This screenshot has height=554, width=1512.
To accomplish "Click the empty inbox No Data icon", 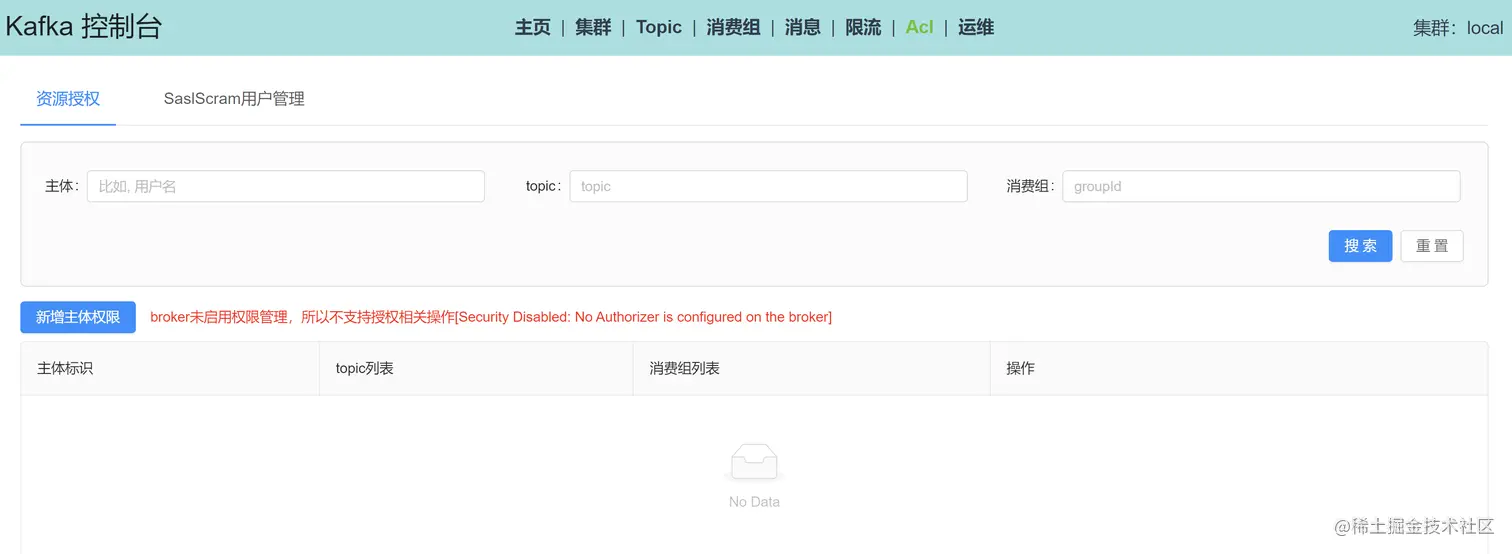I will [x=754, y=462].
